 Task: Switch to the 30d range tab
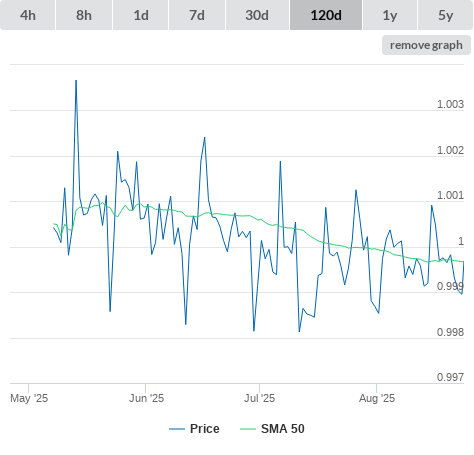(x=257, y=15)
